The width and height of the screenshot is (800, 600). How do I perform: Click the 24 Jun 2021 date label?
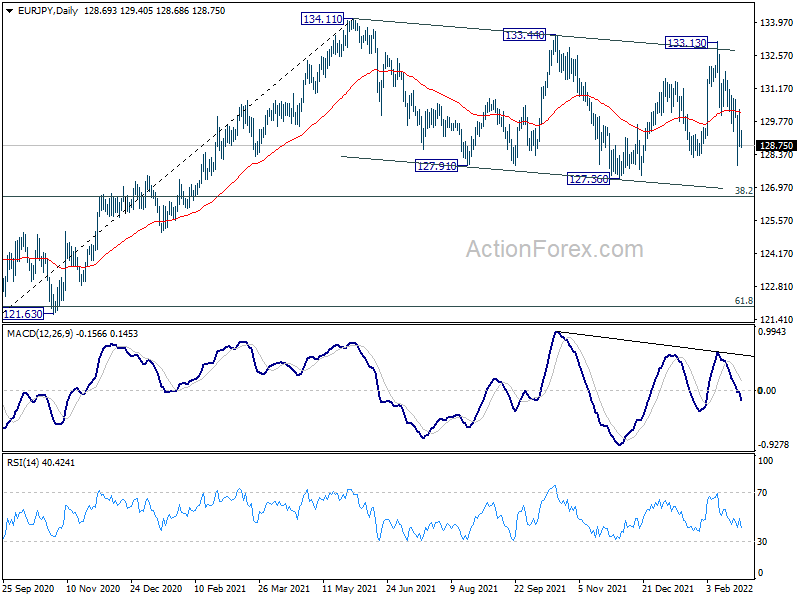coord(411,589)
